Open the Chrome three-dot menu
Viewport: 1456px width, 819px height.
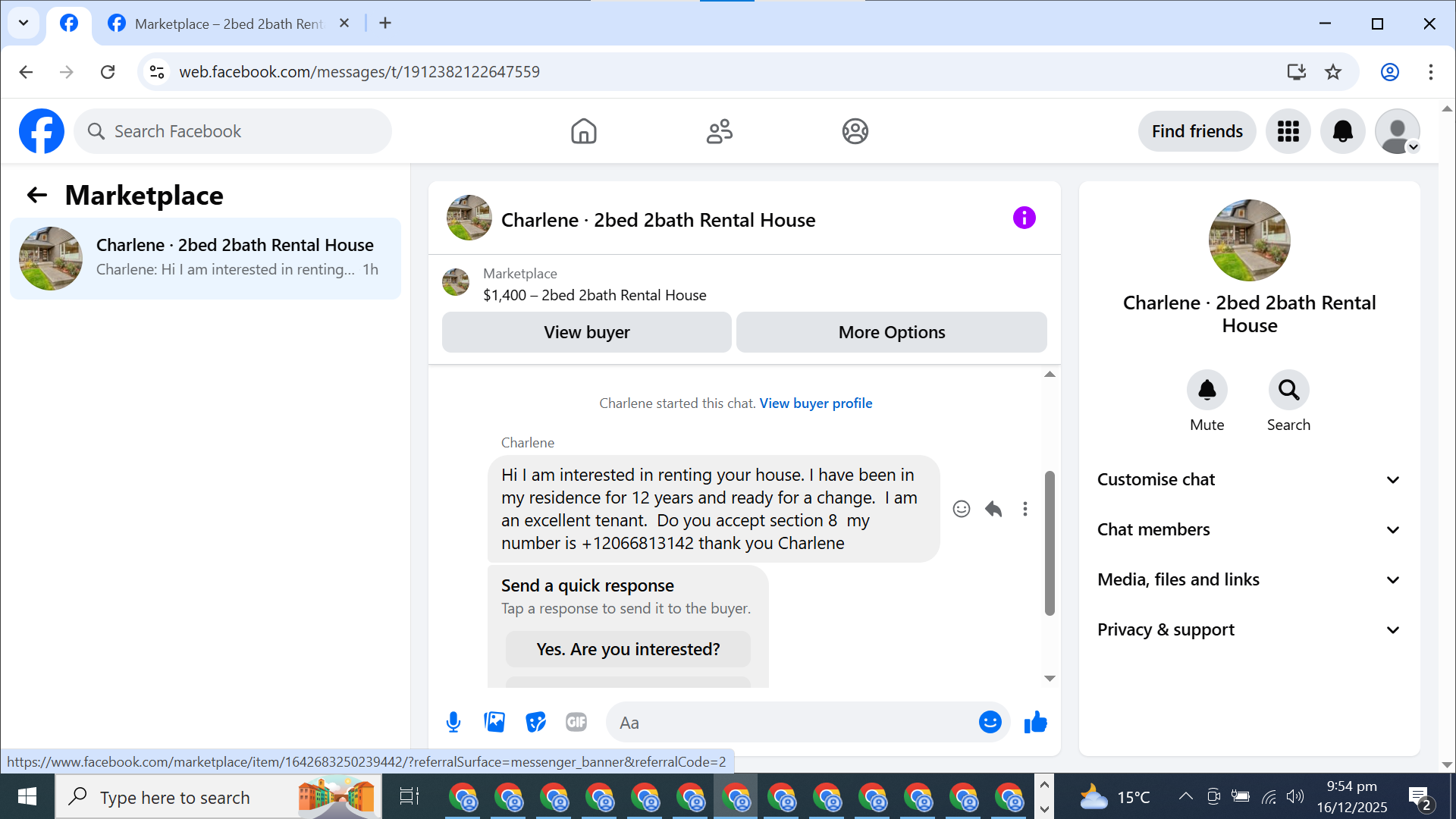(x=1430, y=72)
